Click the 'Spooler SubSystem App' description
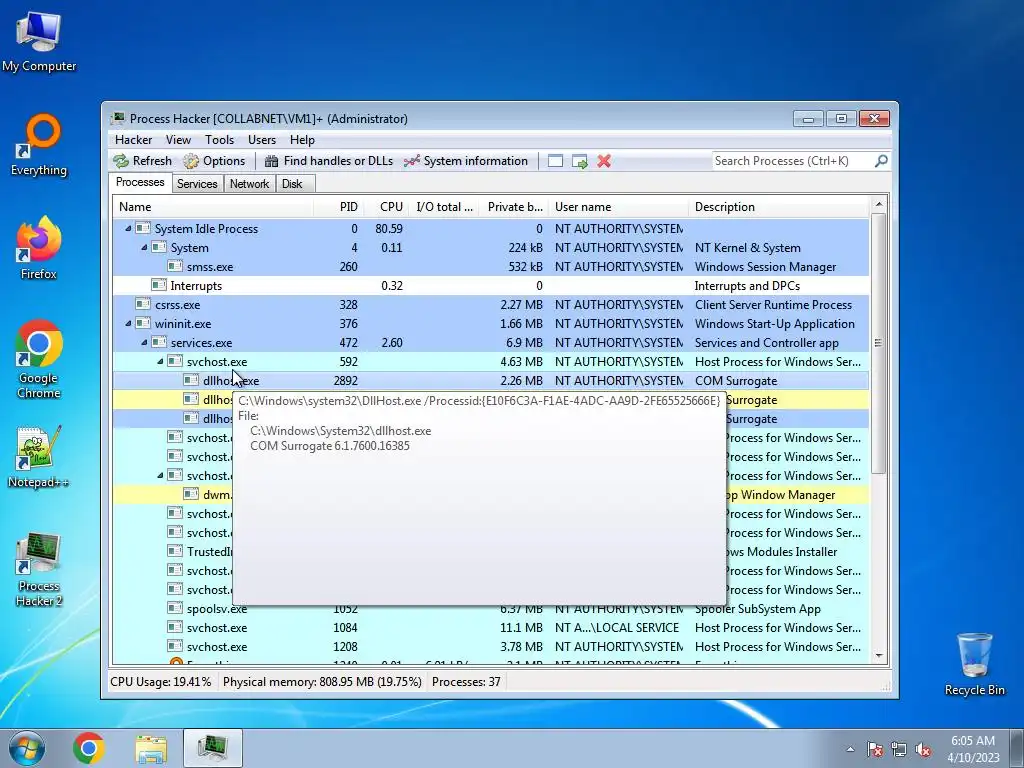 point(758,609)
